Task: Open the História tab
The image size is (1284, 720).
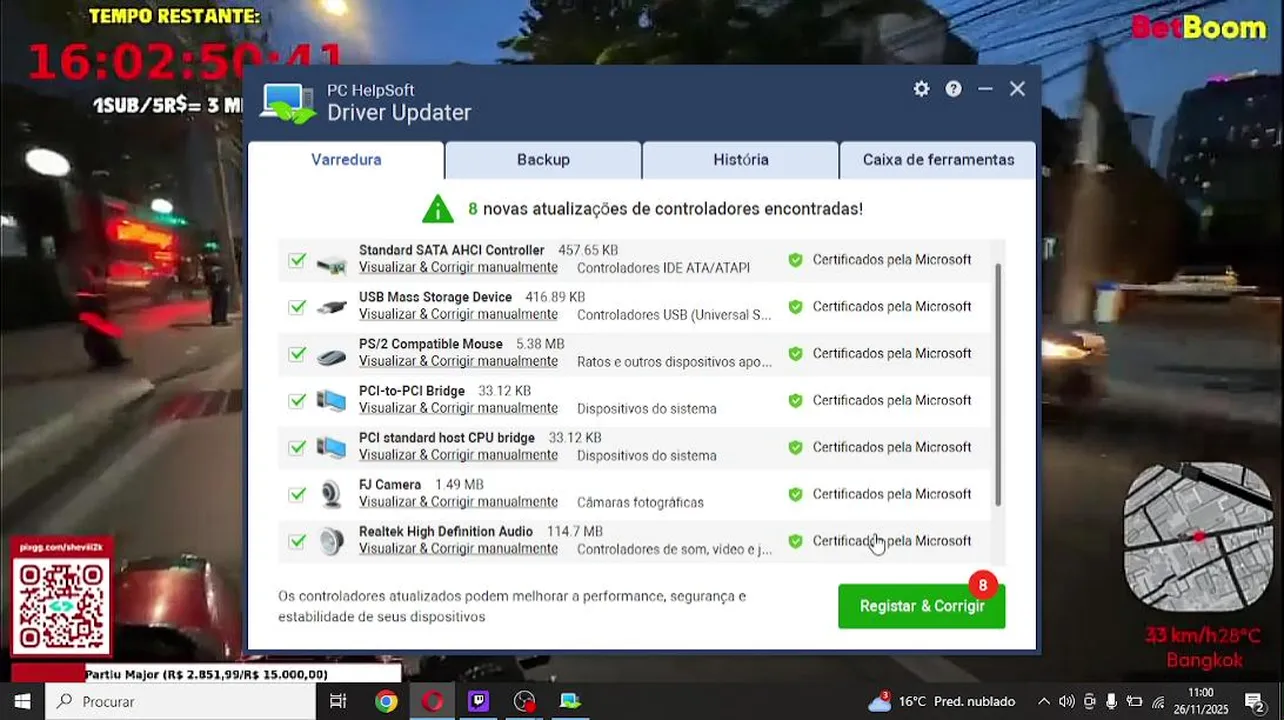Action: click(741, 160)
